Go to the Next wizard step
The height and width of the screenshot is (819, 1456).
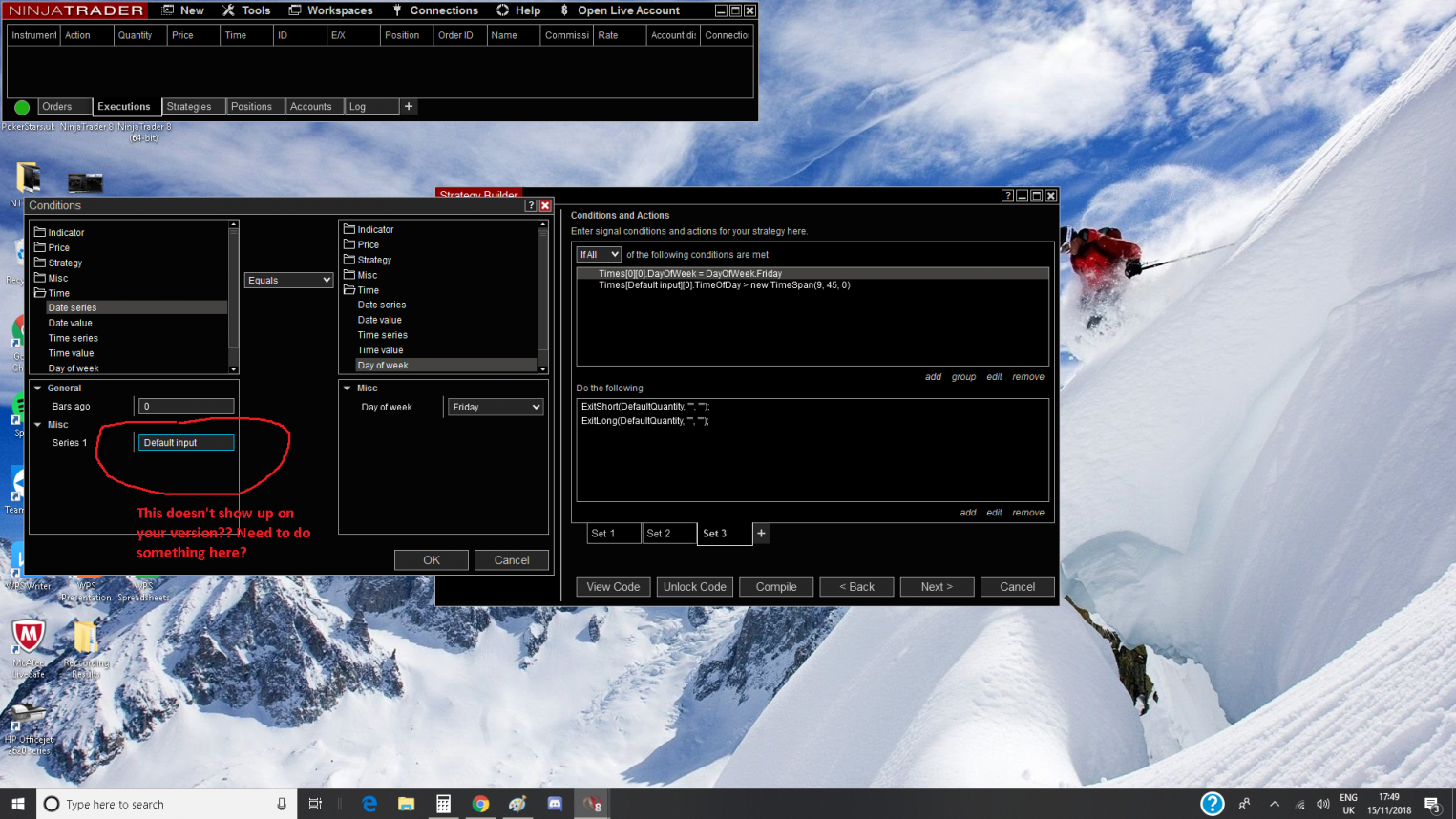click(x=937, y=587)
